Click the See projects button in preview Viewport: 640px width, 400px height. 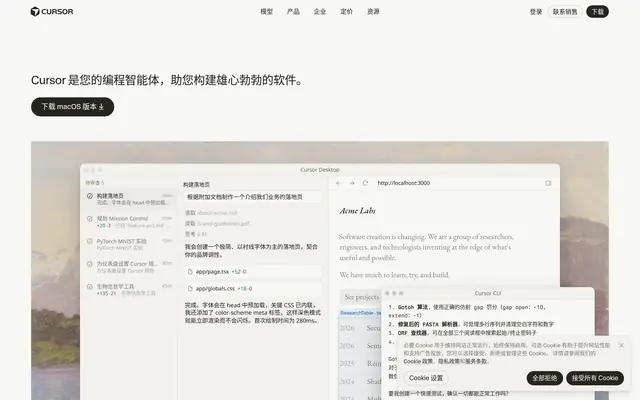361,297
